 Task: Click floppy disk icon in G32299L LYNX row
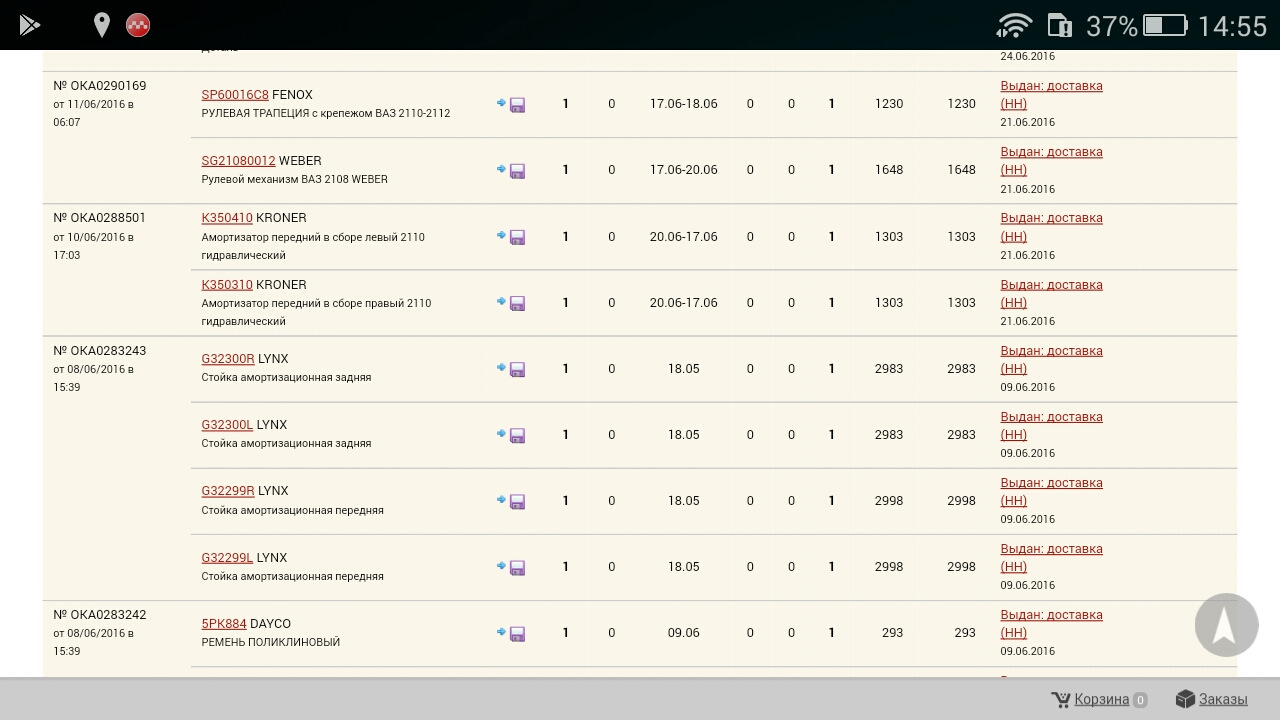517,568
